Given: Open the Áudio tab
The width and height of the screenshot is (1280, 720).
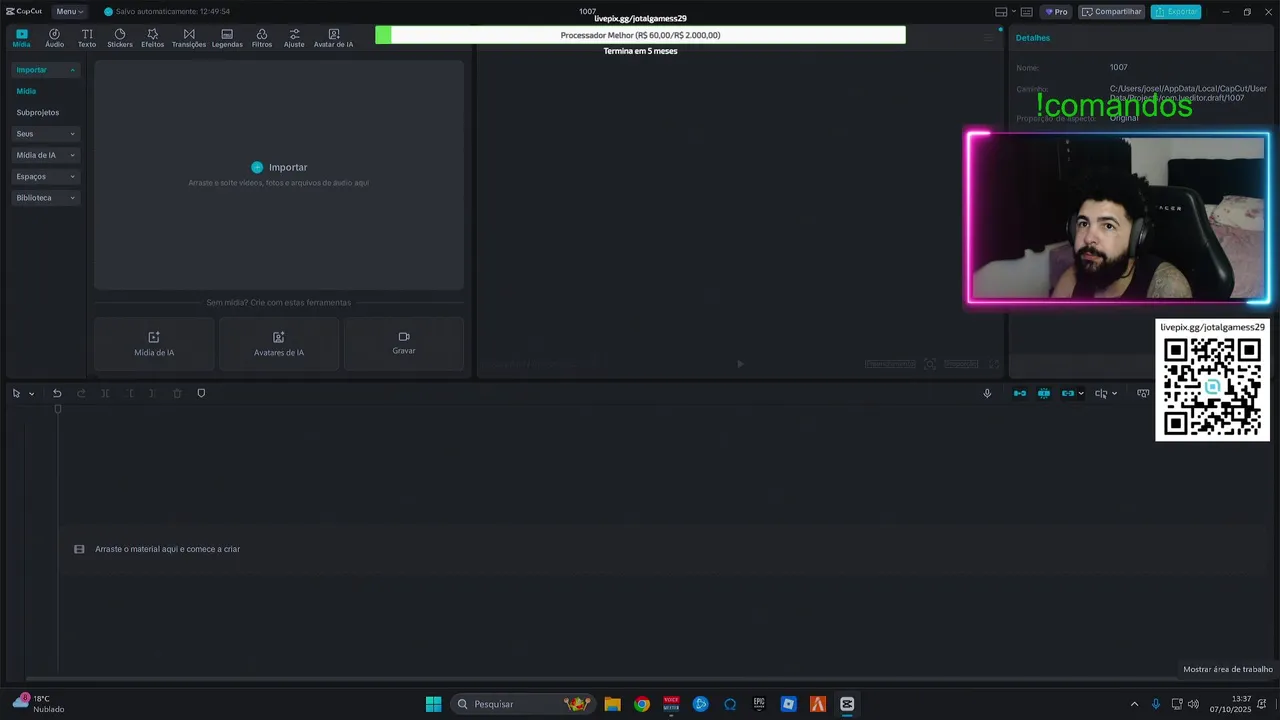Looking at the screenshot, I should 54,38.
